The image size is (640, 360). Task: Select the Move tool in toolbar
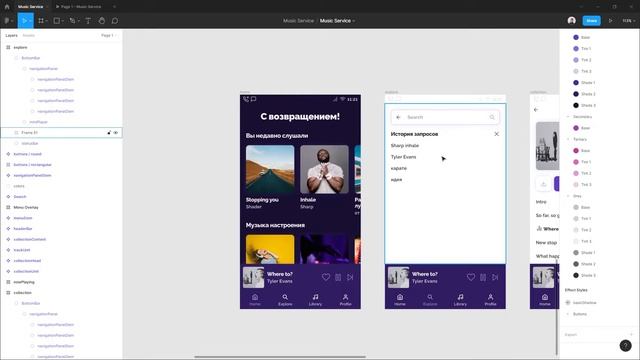point(24,20)
